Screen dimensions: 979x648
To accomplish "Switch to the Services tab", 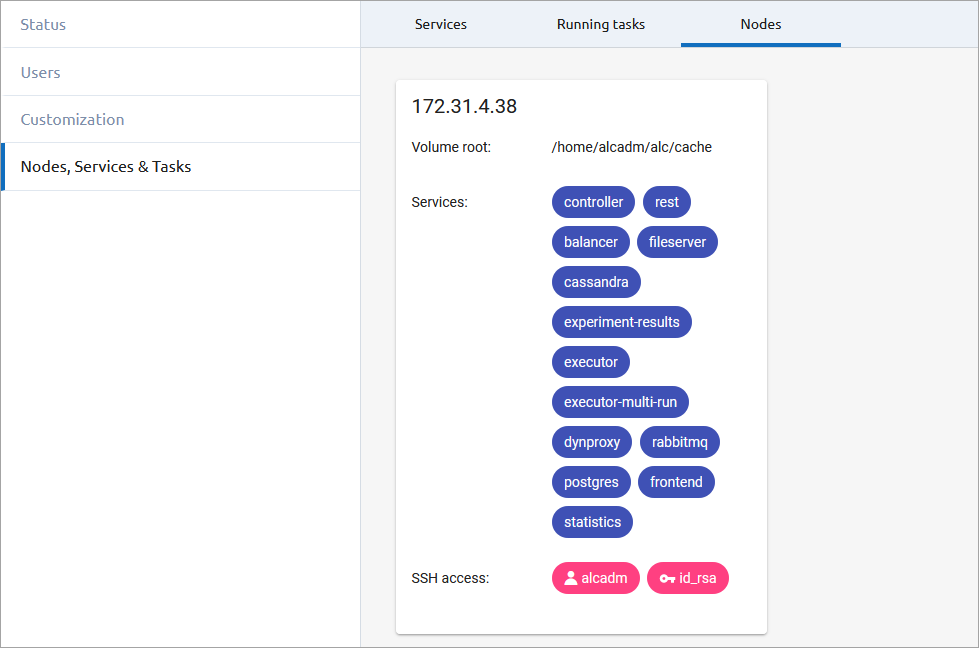I will 441,24.
